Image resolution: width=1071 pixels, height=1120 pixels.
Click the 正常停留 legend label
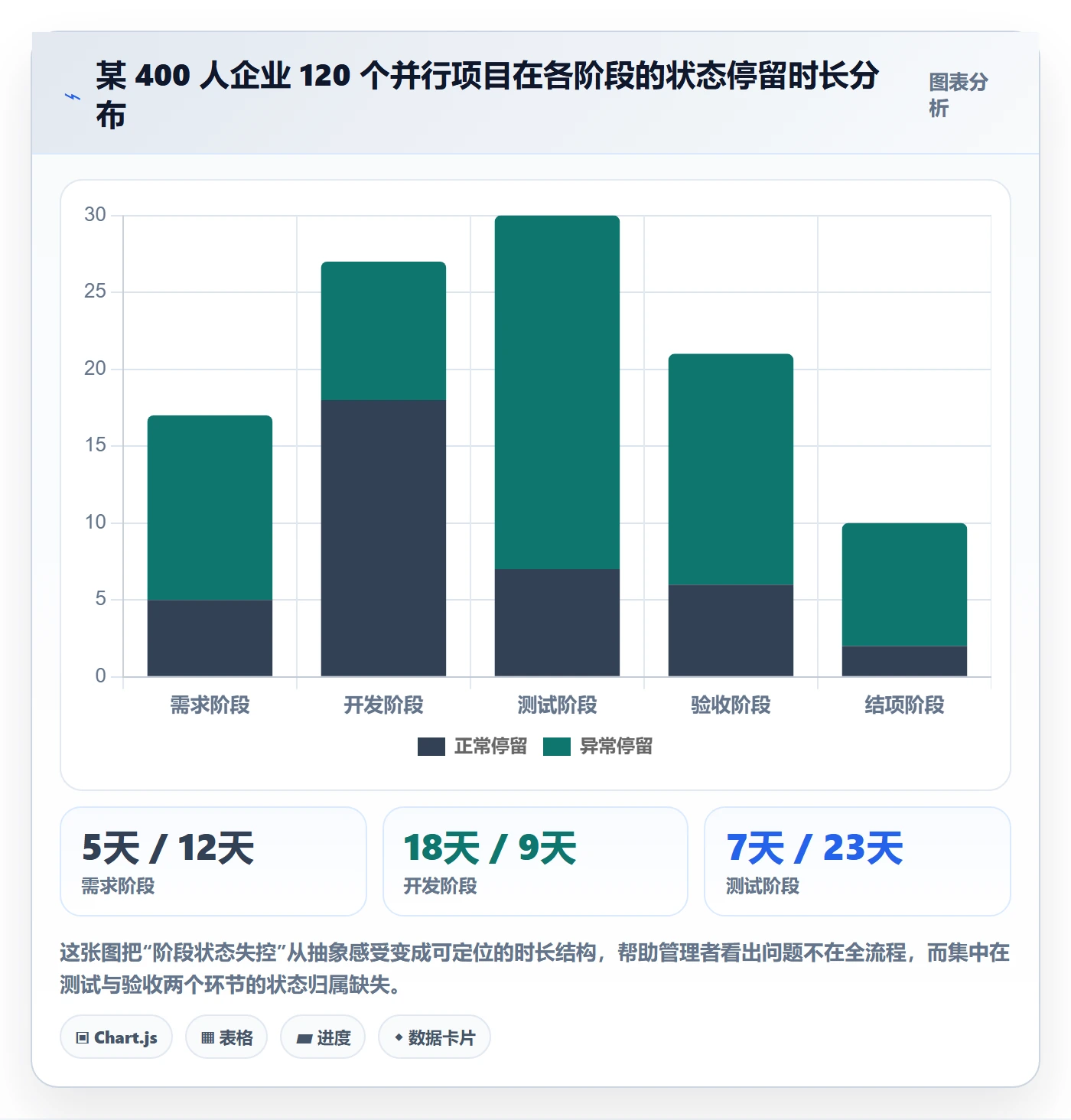(491, 746)
